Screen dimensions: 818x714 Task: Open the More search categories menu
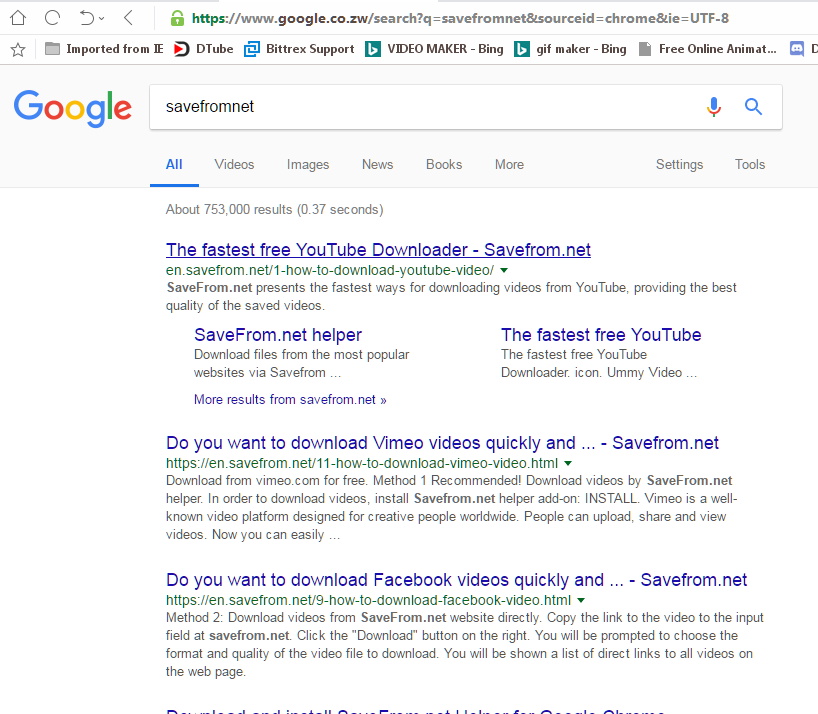click(x=509, y=165)
